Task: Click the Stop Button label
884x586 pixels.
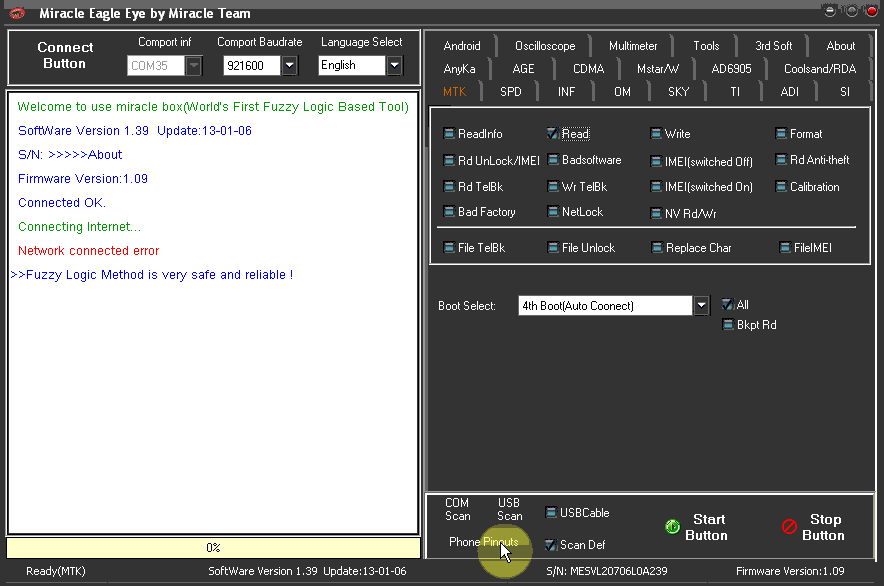Action: [x=823, y=527]
